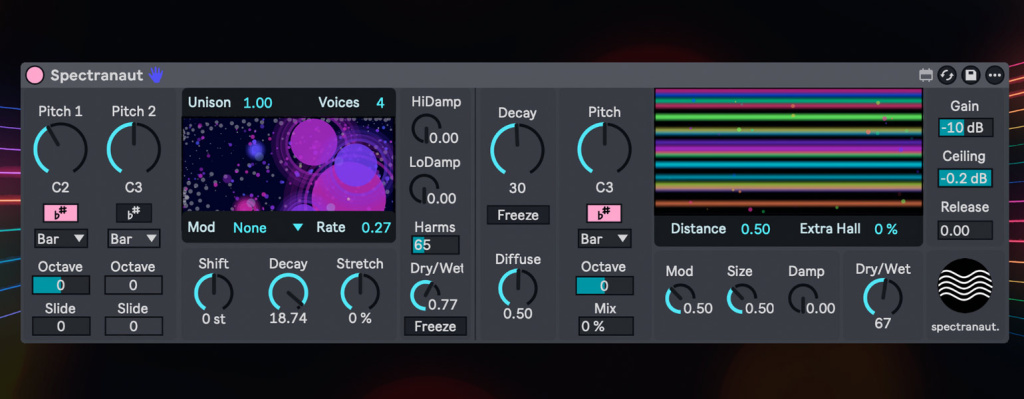The height and width of the screenshot is (399, 1024).
Task: Click the colored stripes reverb display
Action: tap(788, 152)
